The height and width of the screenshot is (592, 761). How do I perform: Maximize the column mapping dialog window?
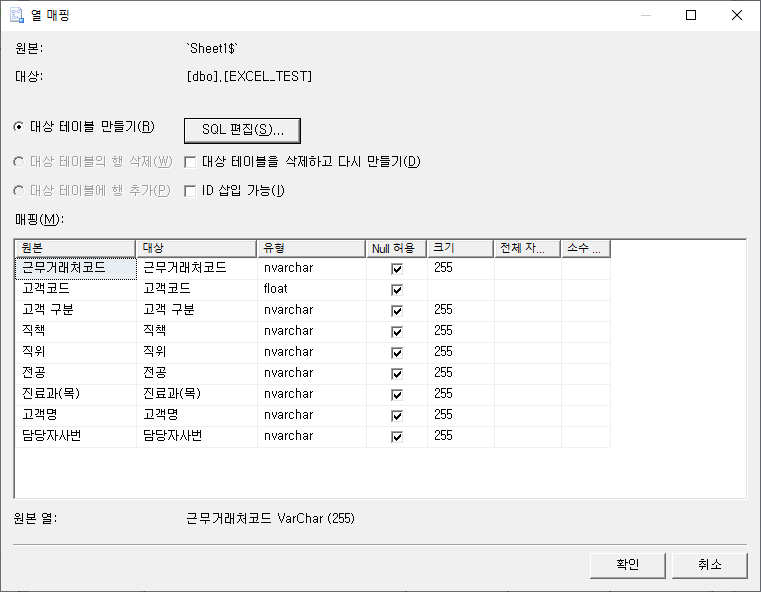click(691, 16)
